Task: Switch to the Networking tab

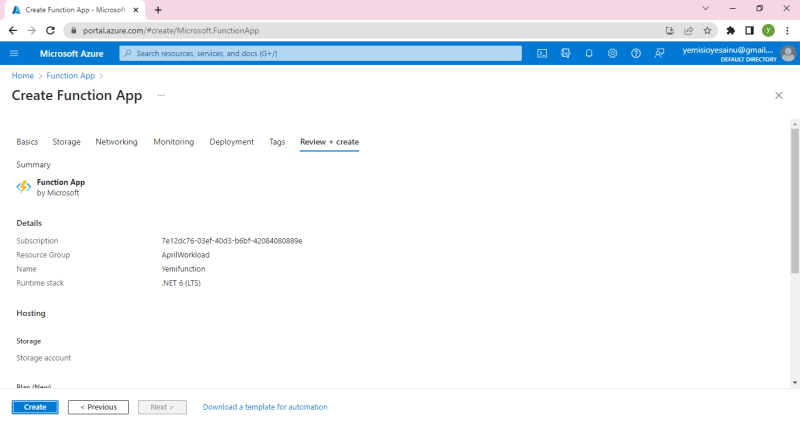Action: (x=116, y=142)
